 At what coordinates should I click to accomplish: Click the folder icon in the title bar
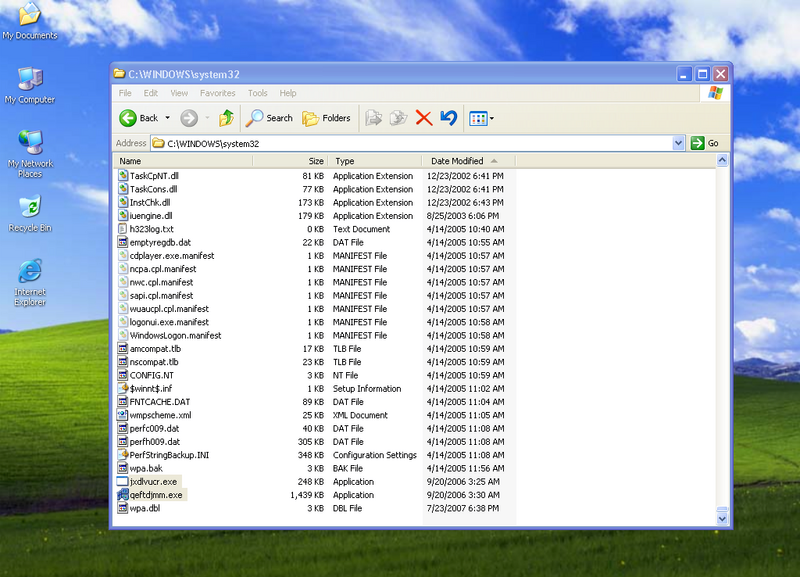pos(119,74)
